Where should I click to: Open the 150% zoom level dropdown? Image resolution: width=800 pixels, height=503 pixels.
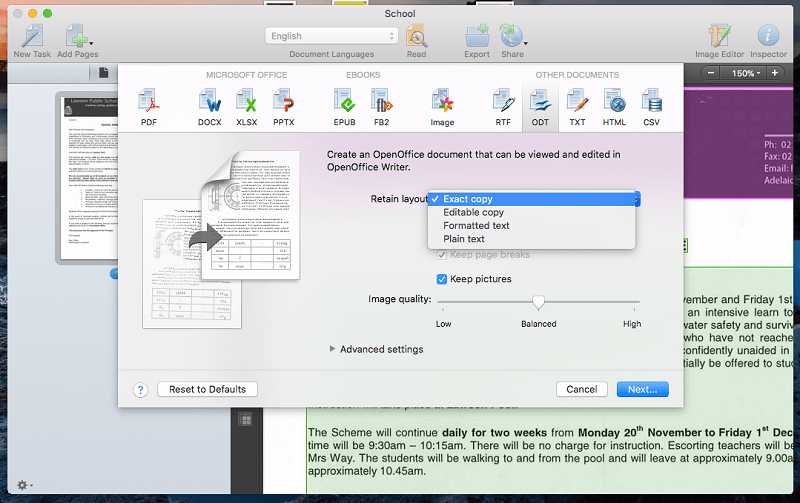743,73
